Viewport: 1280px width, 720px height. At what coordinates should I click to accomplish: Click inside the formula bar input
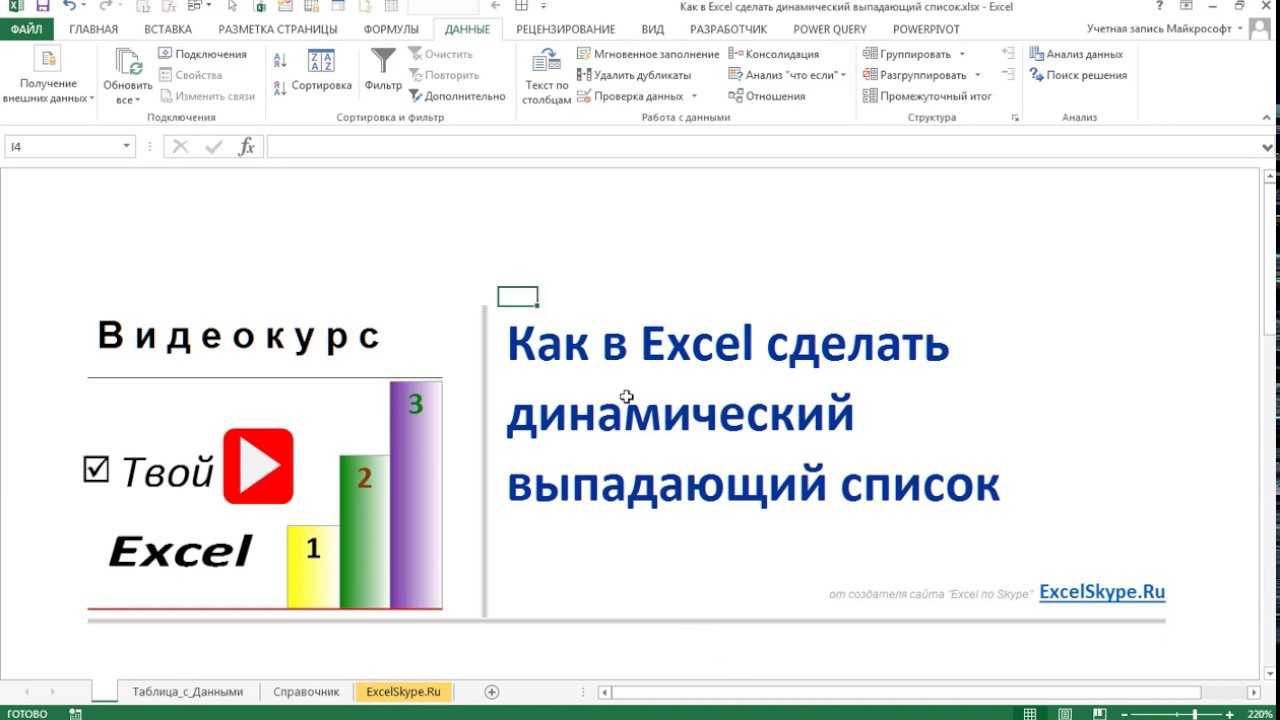coord(762,147)
